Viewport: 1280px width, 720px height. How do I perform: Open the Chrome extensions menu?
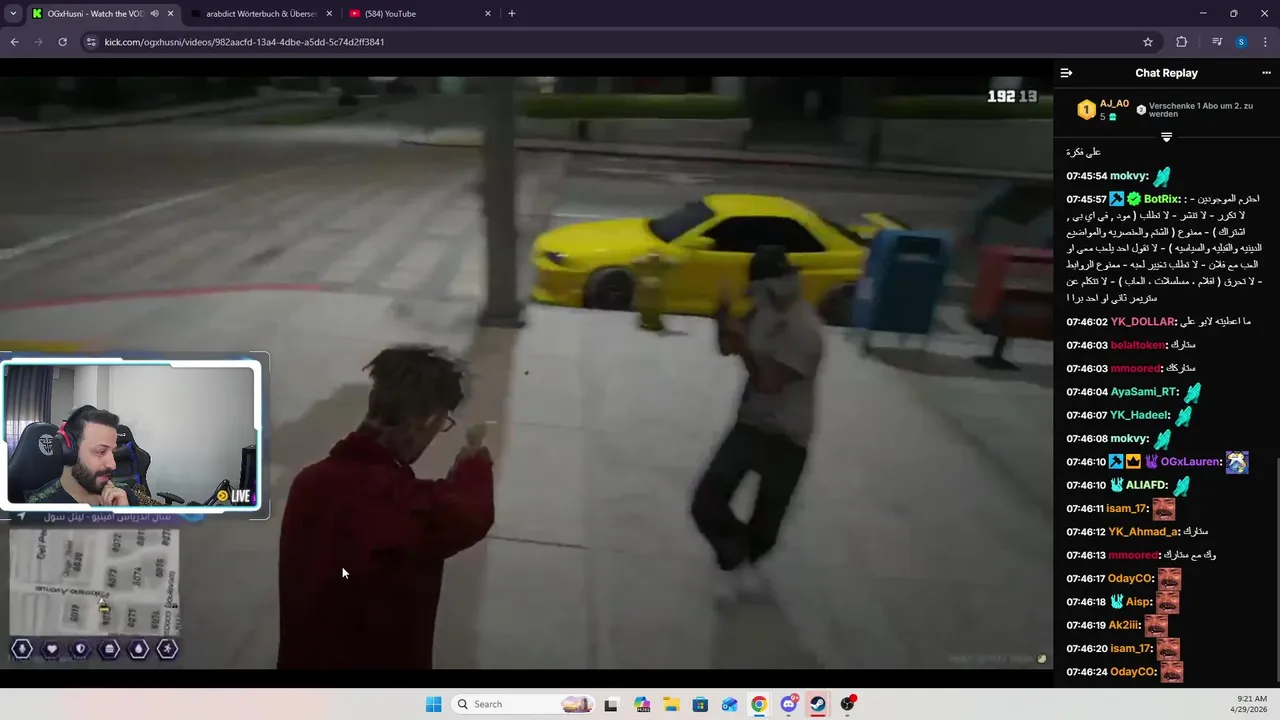[1181, 42]
